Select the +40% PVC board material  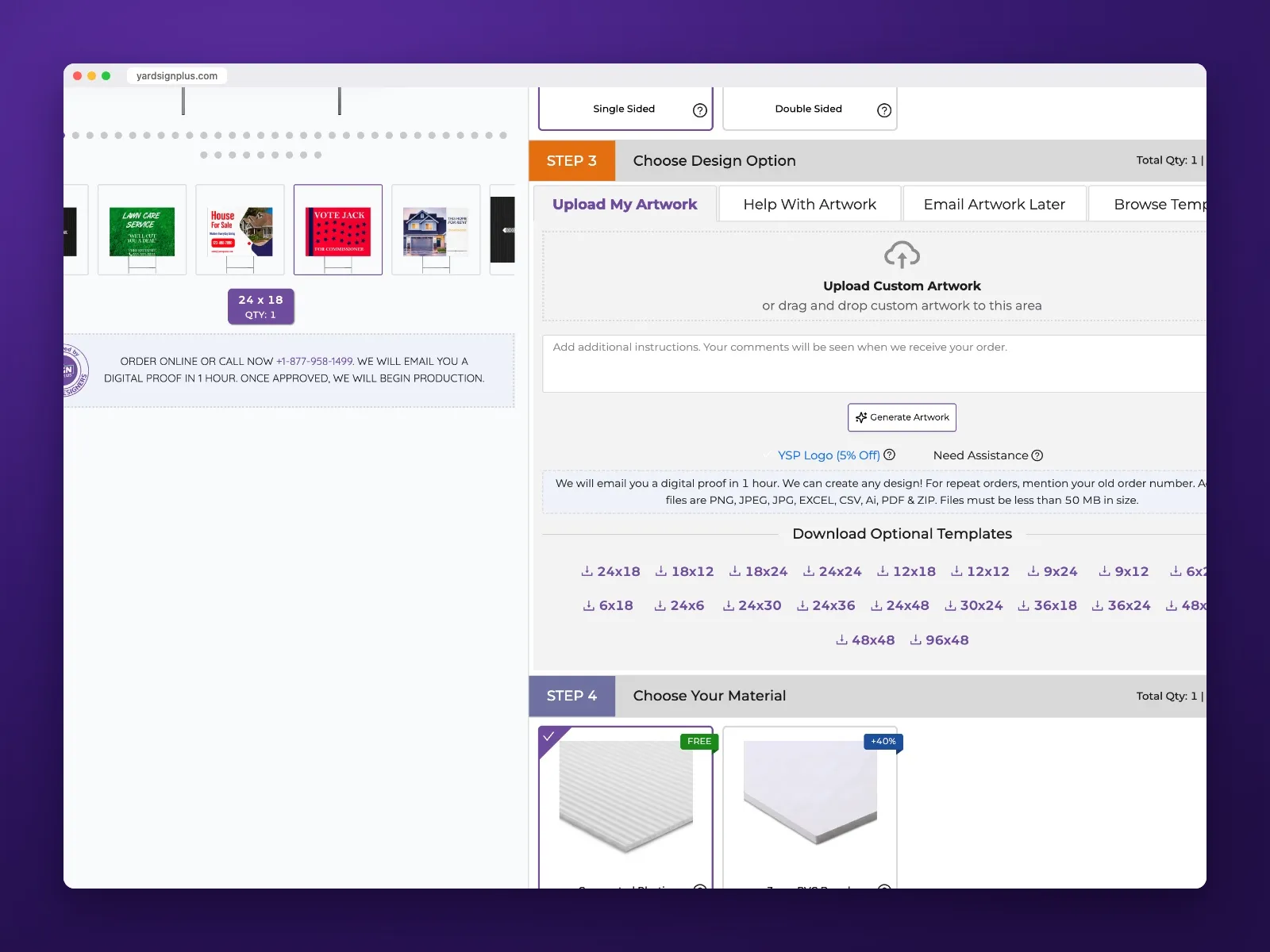tap(810, 807)
